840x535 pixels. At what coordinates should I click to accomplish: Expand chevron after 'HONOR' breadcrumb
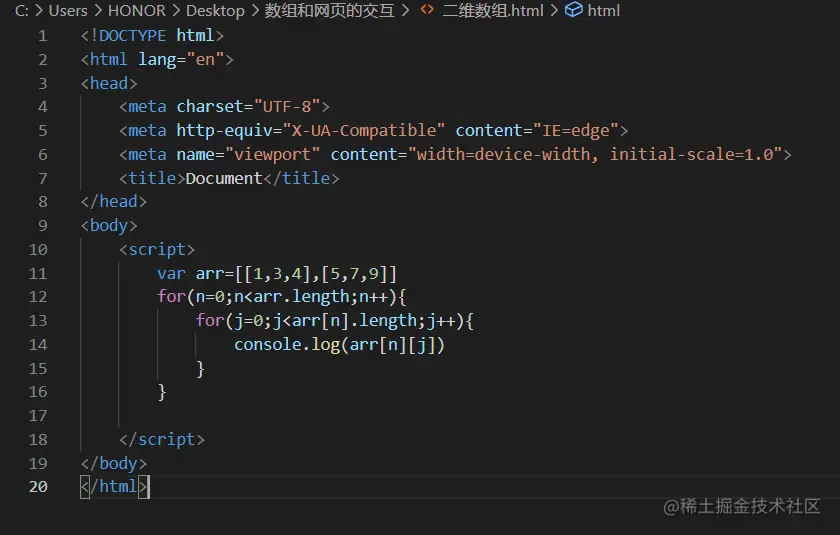(x=176, y=10)
